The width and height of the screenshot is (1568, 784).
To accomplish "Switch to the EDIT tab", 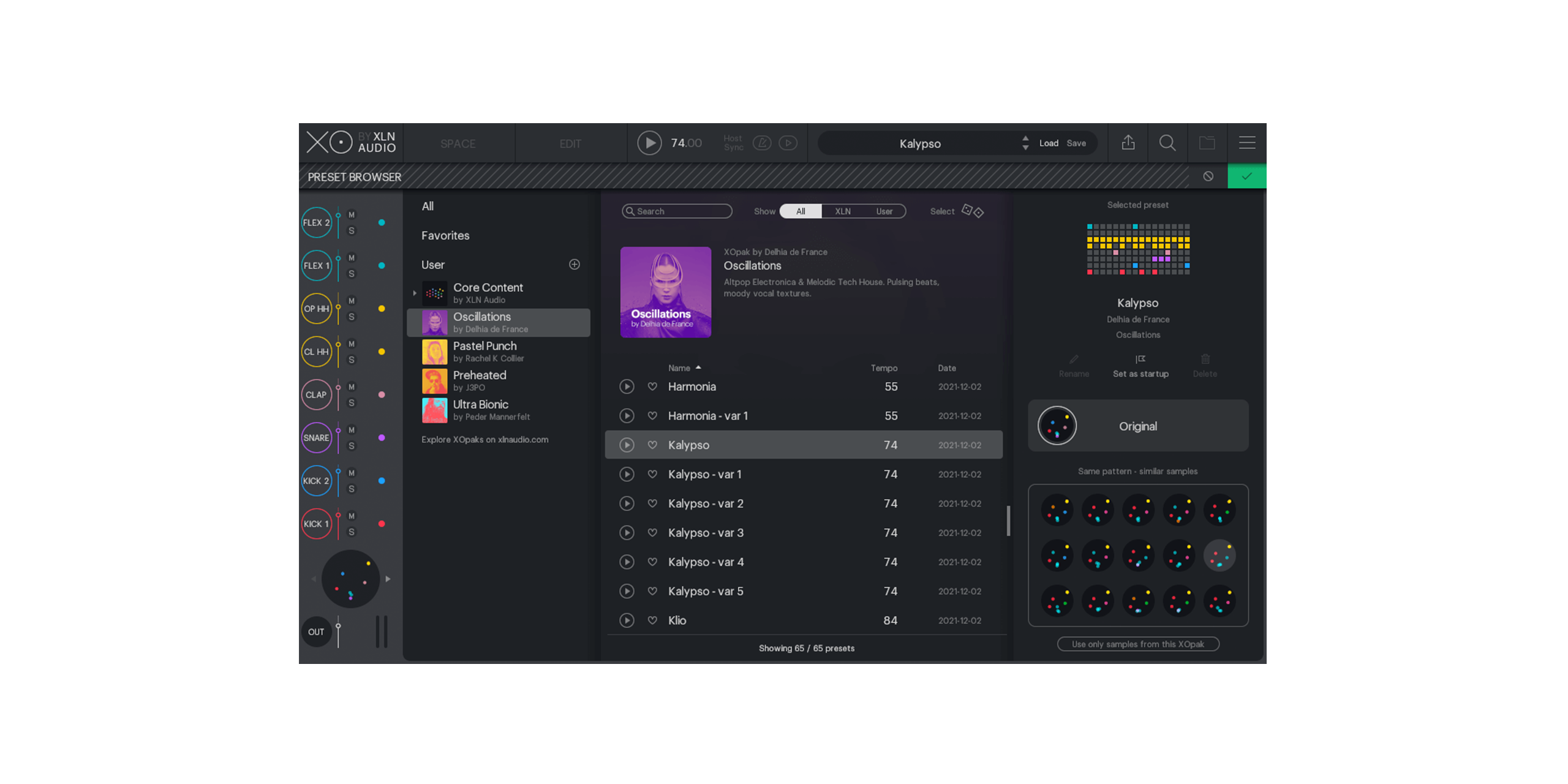I will 570,143.
